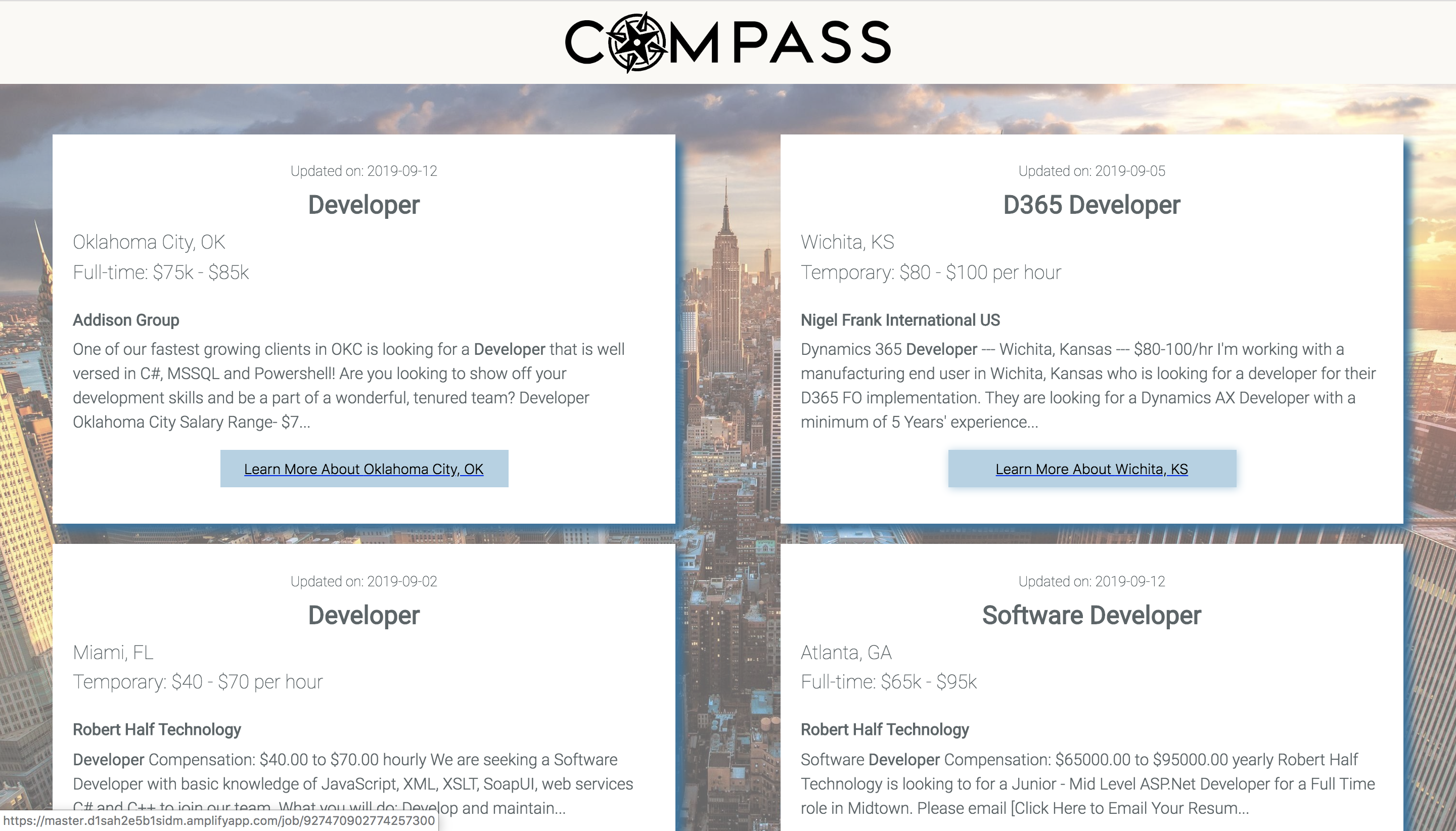Open Learn More About Oklahoma City, OK
The height and width of the screenshot is (831, 1456).
(x=363, y=469)
